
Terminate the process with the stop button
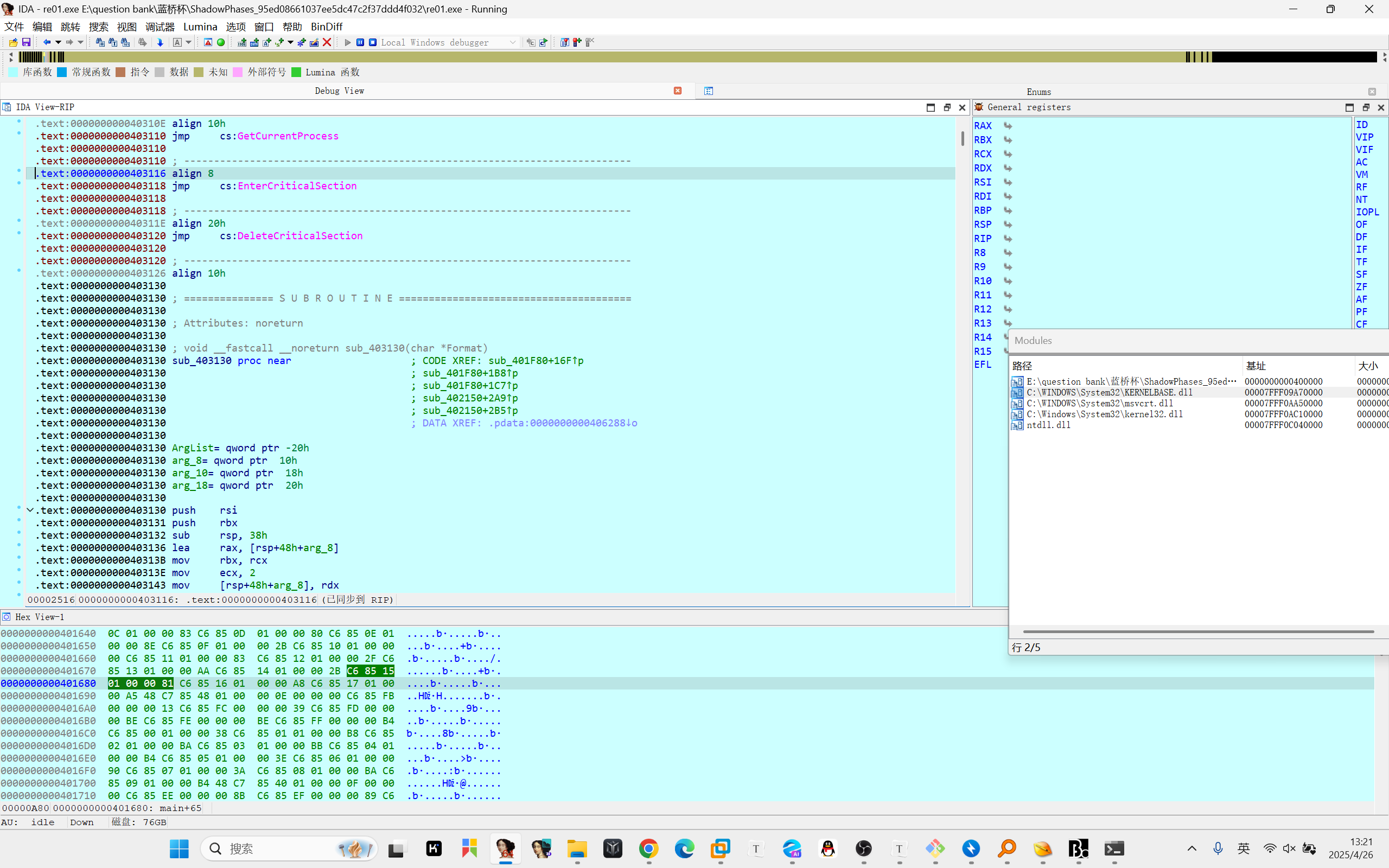click(373, 42)
